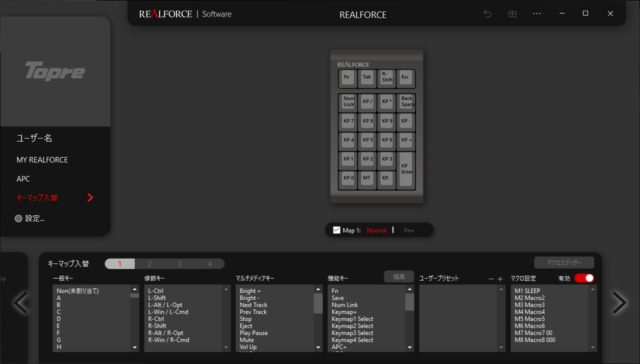The width and height of the screenshot is (640, 364).
Task: Click scrollbar thumb in マルチメディアキー list
Action: tap(318, 304)
